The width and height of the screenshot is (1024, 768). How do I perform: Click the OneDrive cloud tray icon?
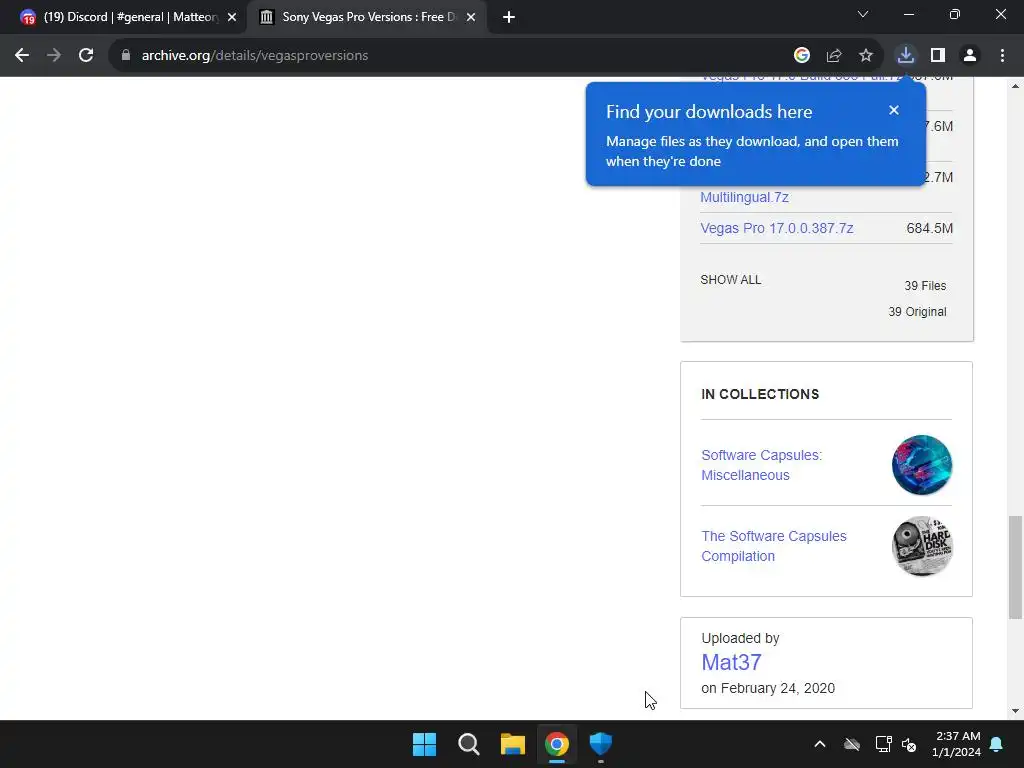[852, 744]
